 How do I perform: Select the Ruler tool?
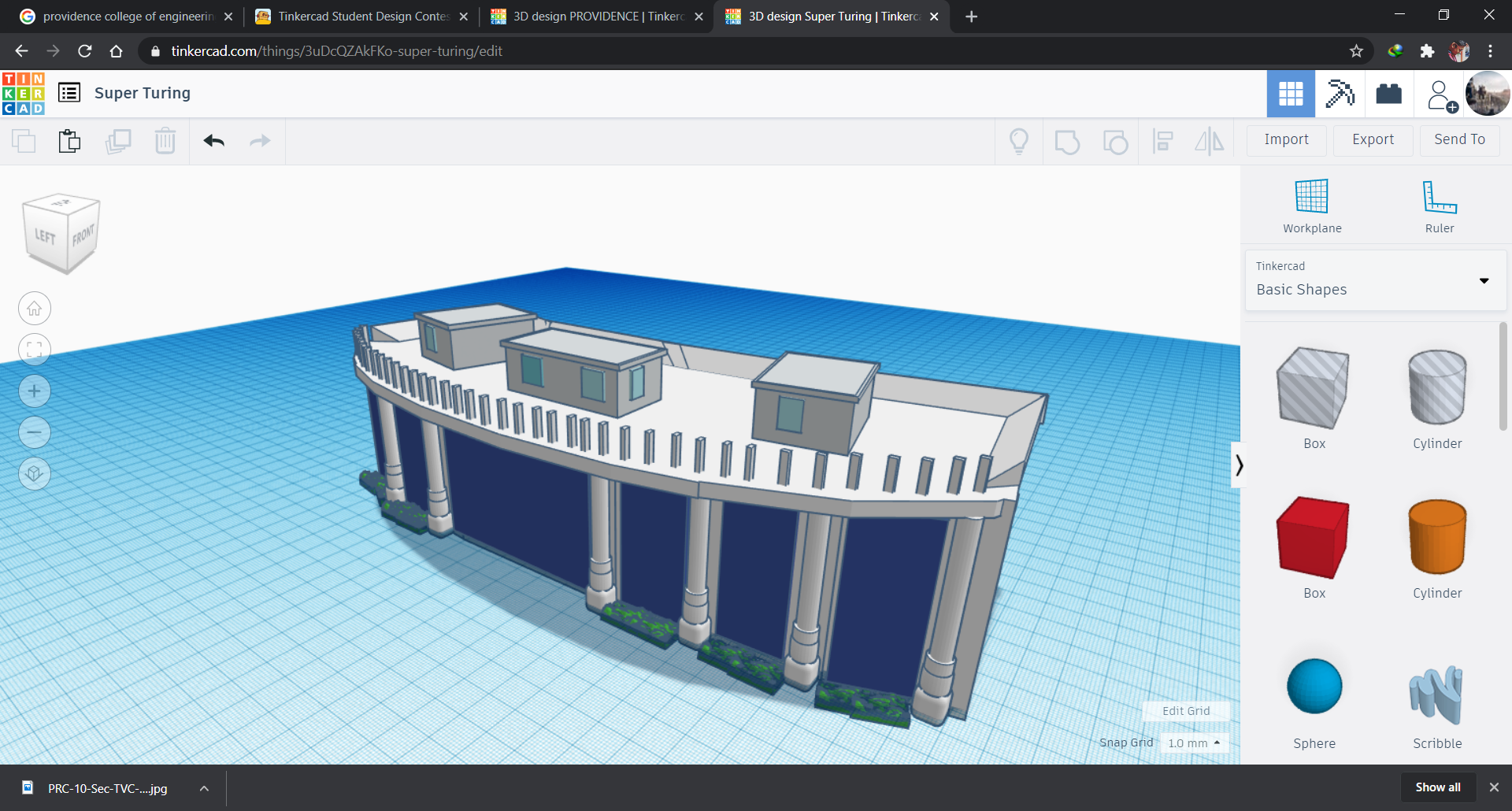point(1440,206)
